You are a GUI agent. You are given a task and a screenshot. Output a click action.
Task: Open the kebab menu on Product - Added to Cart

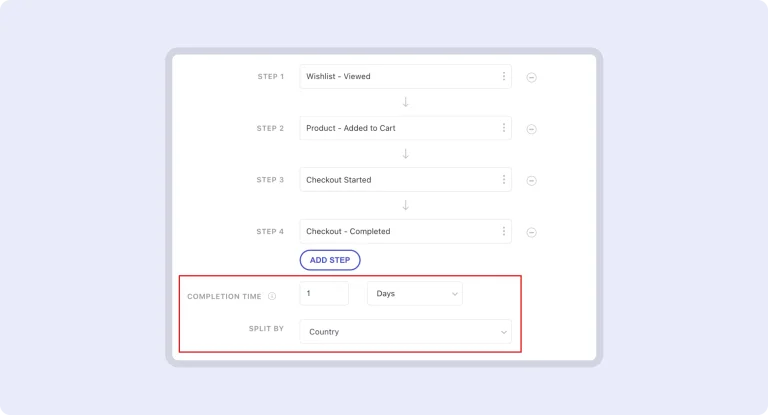tap(503, 129)
